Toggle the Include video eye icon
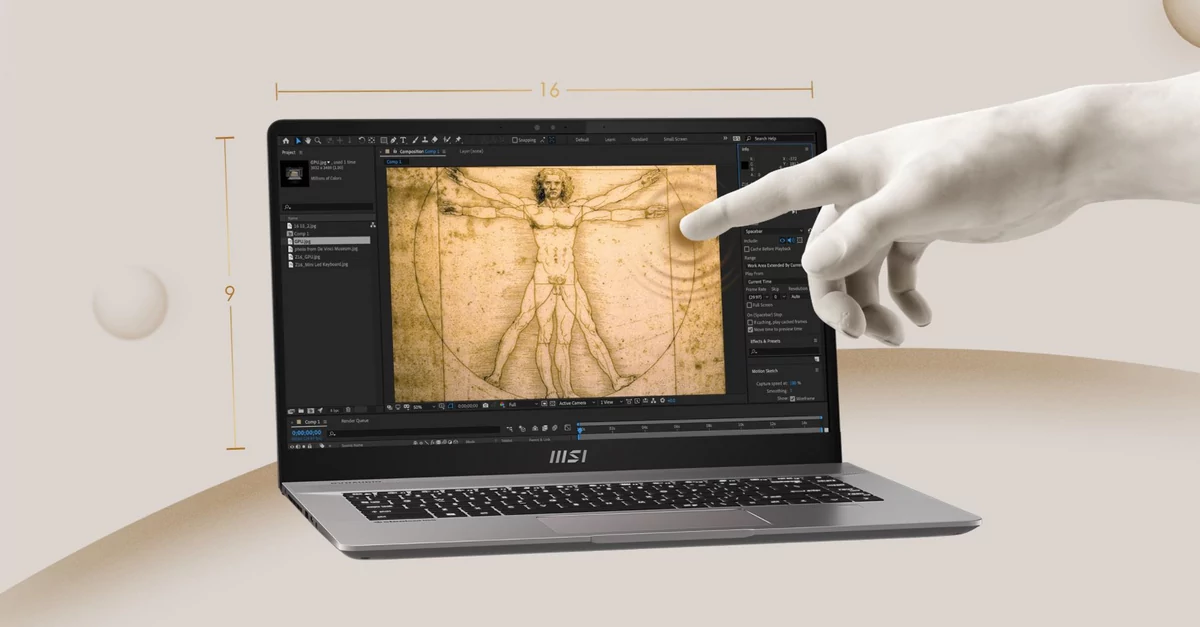 pyautogui.click(x=783, y=239)
